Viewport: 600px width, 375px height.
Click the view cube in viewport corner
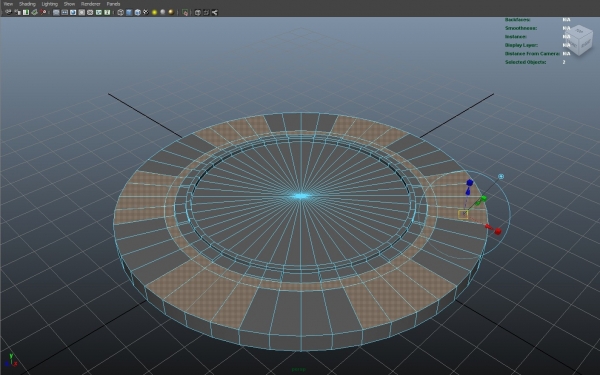point(579,40)
